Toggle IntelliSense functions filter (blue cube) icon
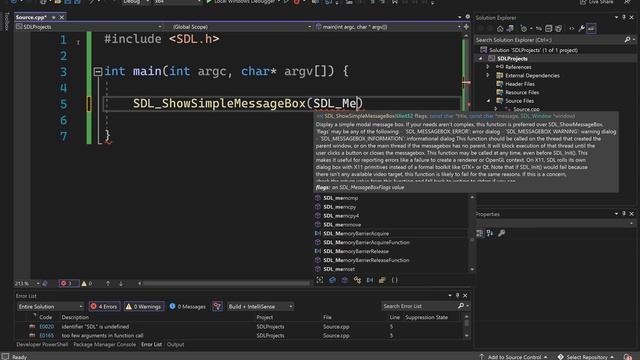 tap(332, 280)
